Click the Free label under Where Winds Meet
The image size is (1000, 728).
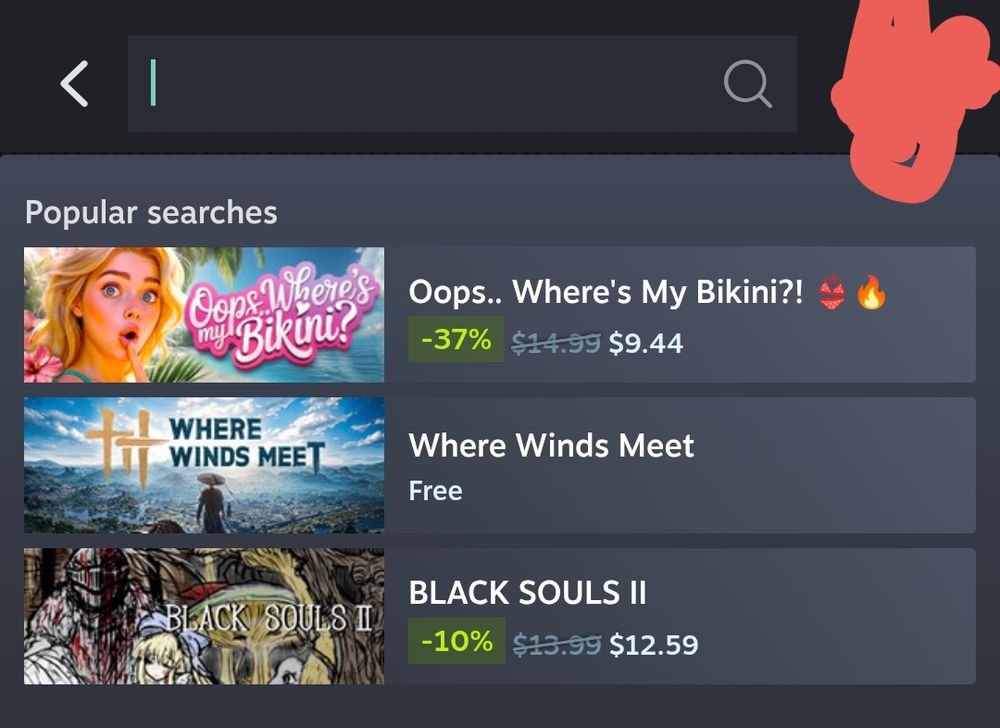[x=436, y=491]
